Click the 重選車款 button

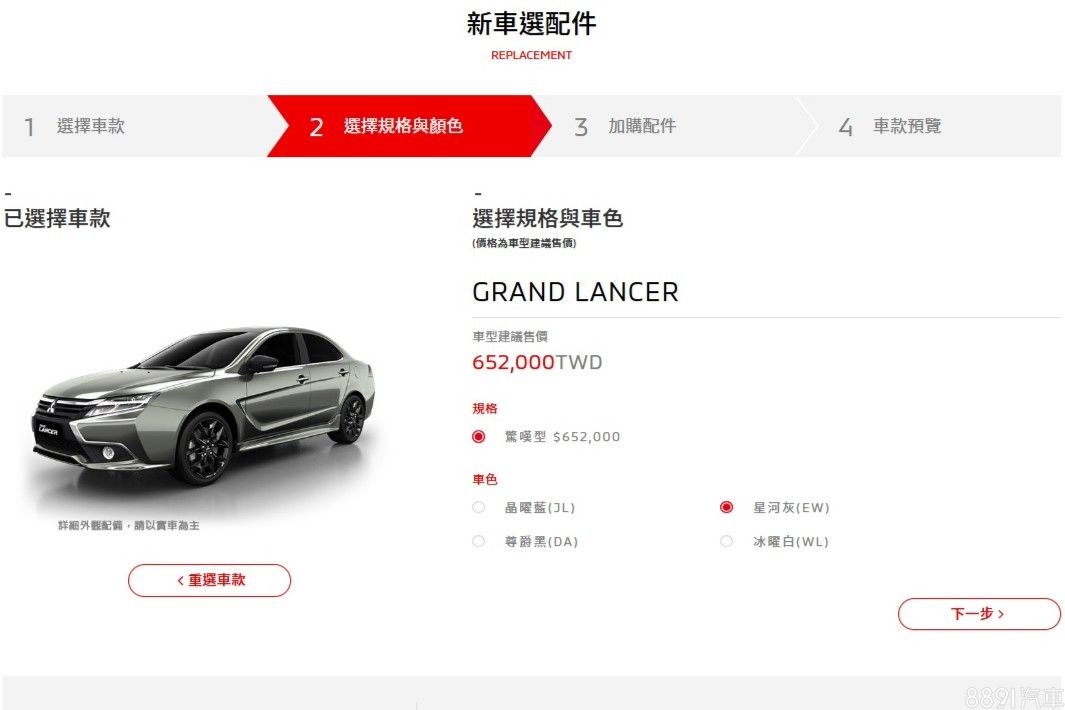209,580
